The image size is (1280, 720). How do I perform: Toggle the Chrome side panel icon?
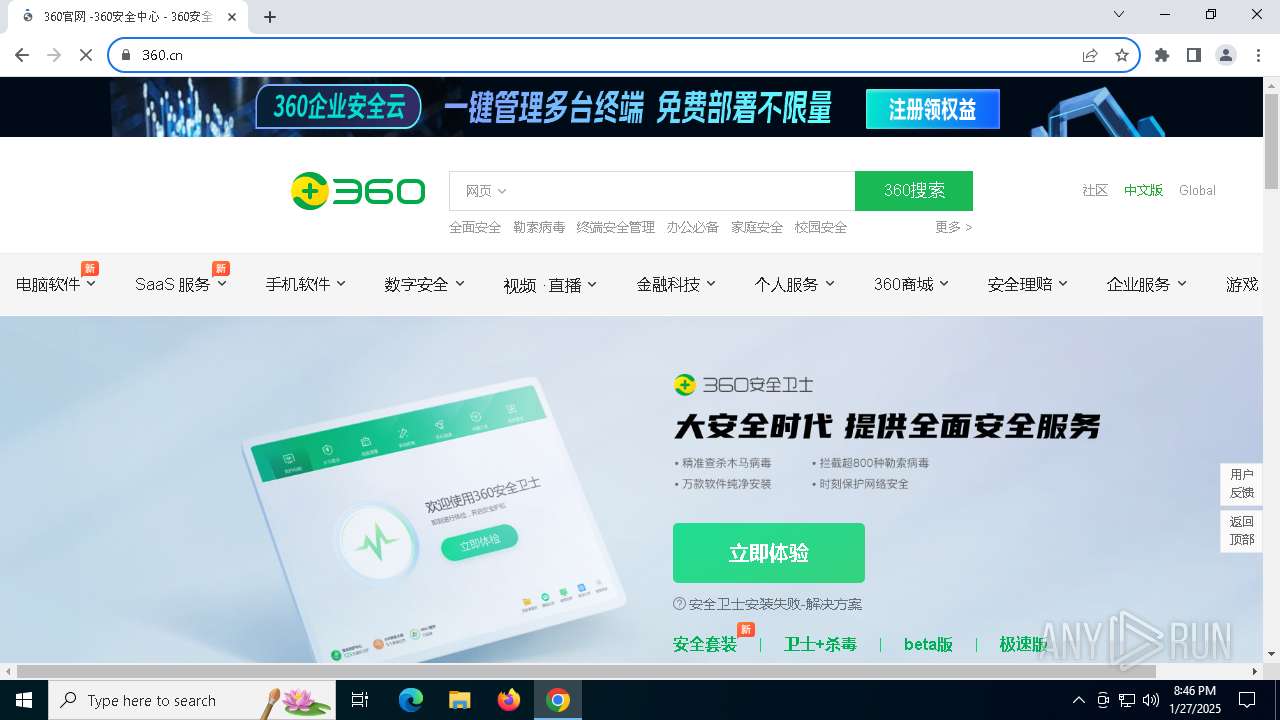tap(1194, 55)
